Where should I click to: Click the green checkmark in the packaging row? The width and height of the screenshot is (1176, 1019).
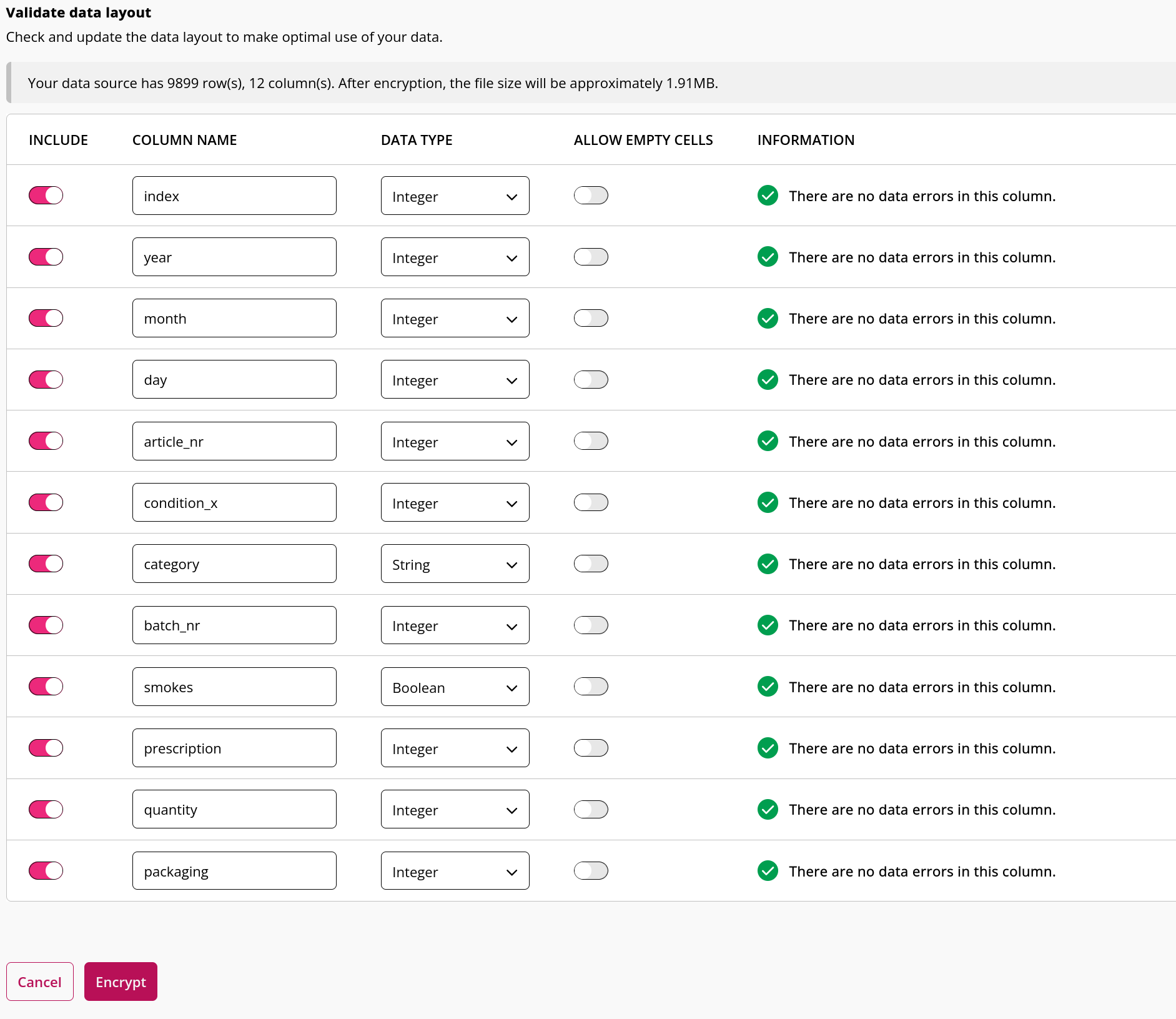pos(768,871)
